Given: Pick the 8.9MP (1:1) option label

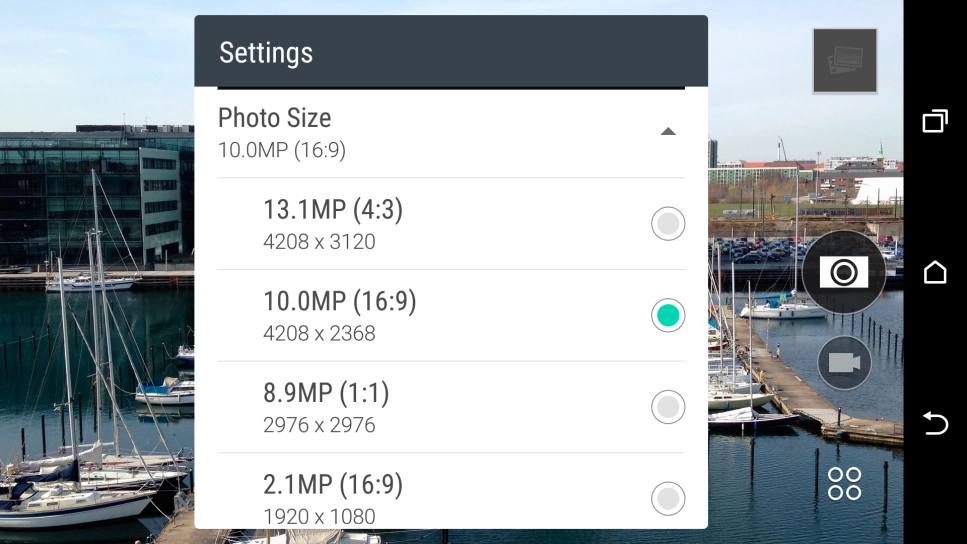Looking at the screenshot, I should click(326, 394).
